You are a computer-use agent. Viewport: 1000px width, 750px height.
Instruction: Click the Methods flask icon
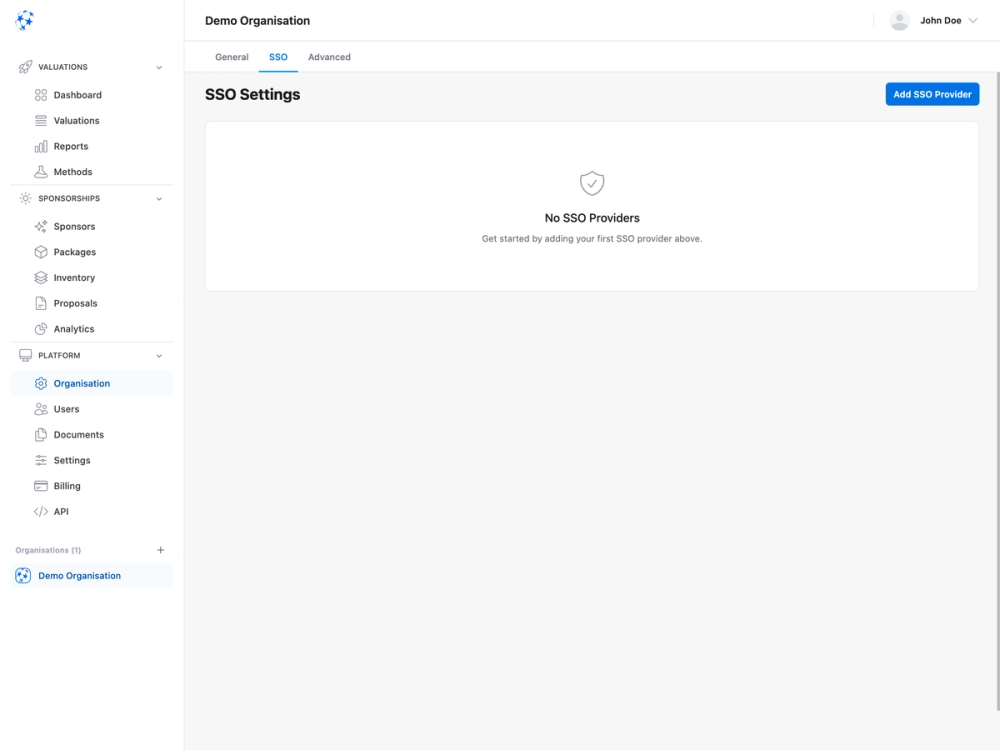41,172
